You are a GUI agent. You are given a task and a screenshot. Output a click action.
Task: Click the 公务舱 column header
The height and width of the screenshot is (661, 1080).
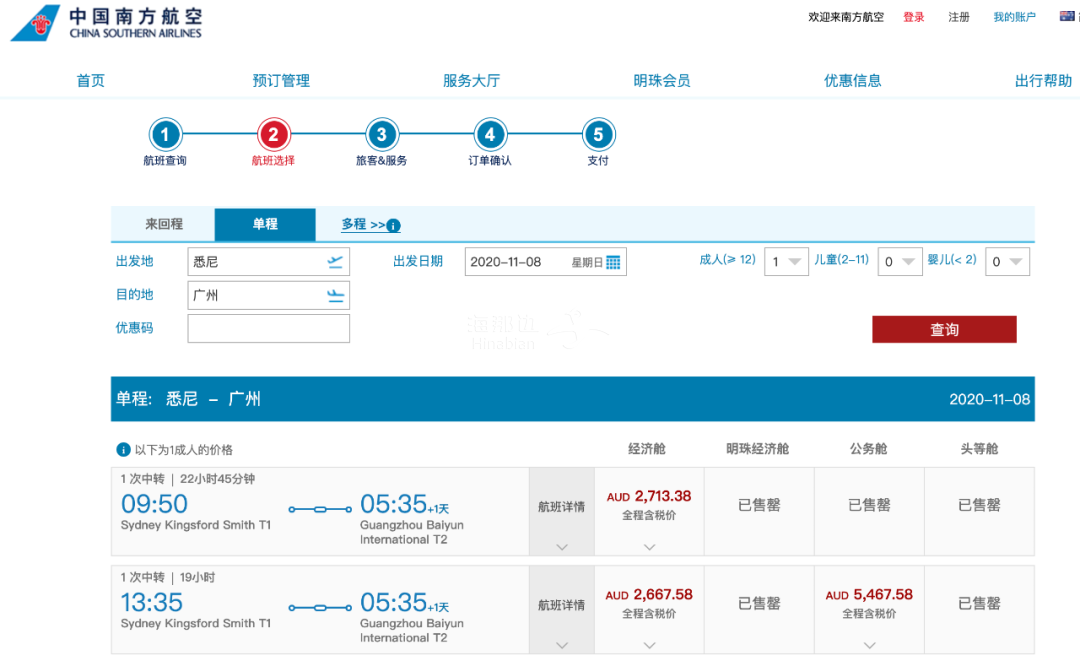click(869, 449)
